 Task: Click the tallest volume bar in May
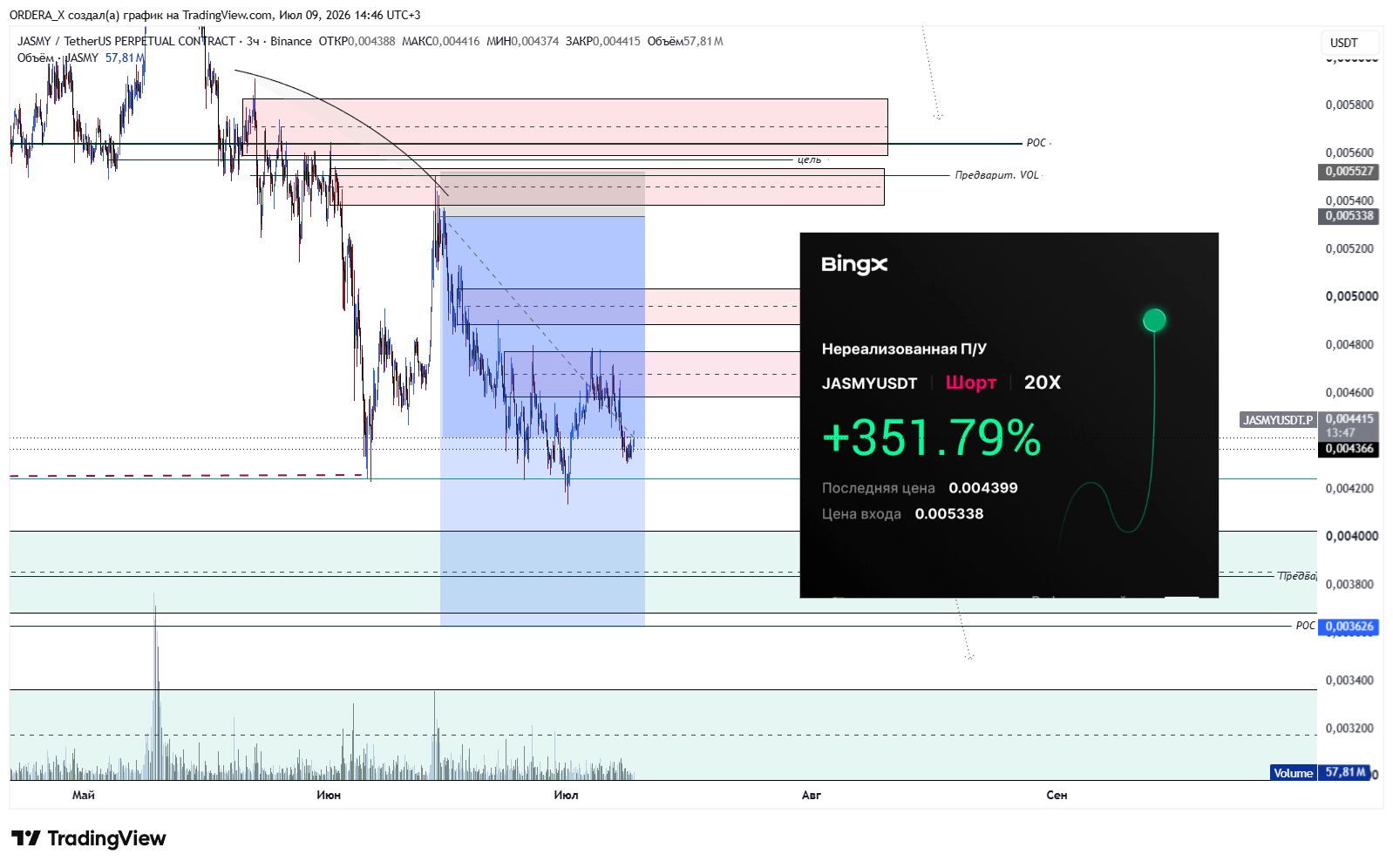click(x=155, y=688)
